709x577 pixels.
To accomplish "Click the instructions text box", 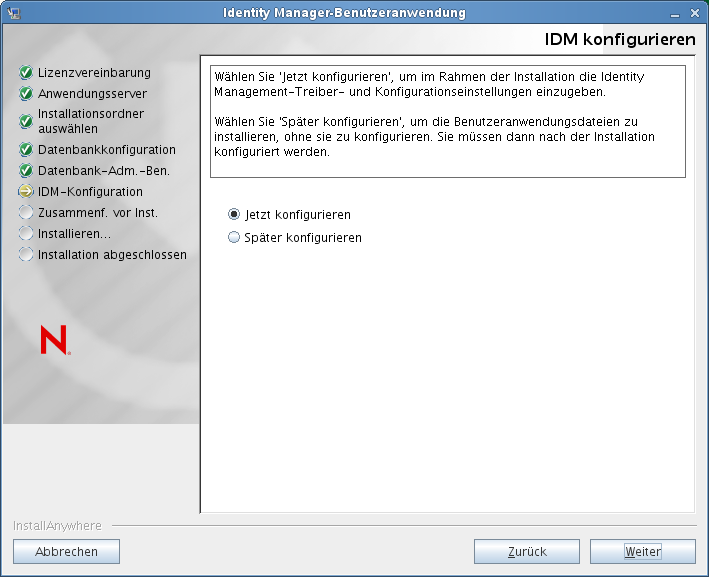I will click(448, 122).
